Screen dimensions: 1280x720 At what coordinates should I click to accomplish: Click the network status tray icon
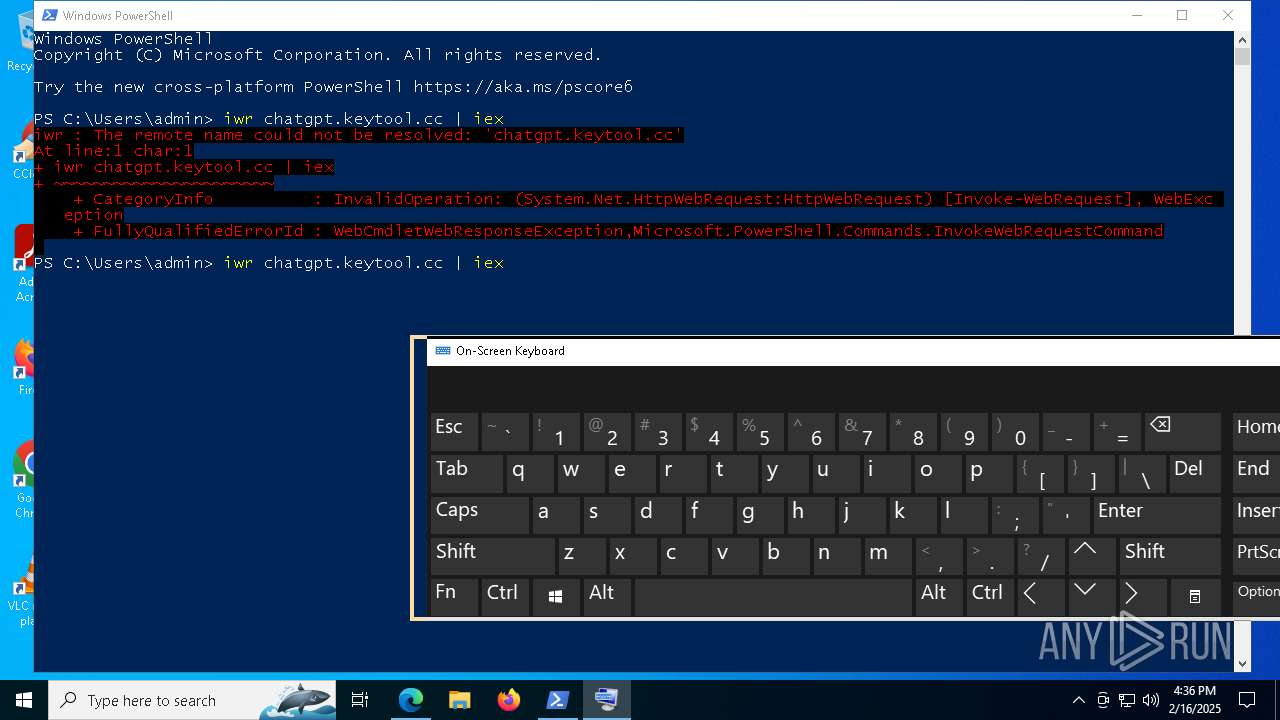[1127, 700]
